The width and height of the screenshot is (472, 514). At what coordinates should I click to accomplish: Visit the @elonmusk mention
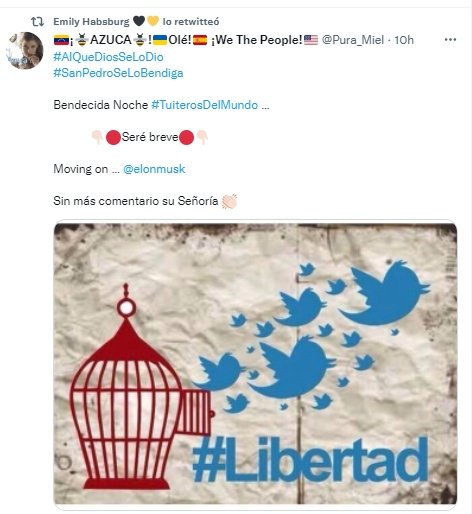[x=154, y=169]
